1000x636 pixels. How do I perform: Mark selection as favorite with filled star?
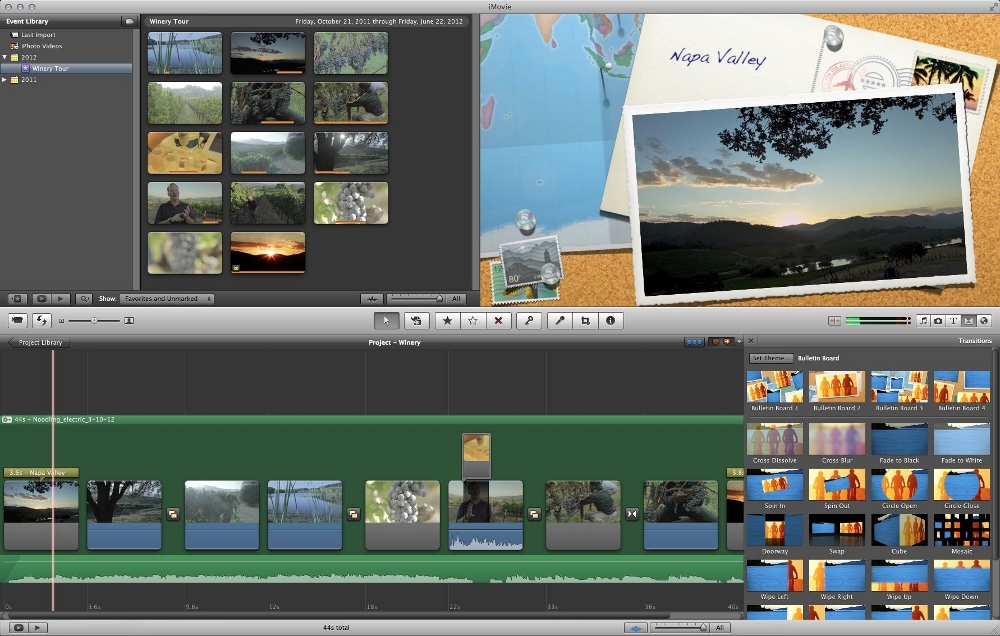(447, 320)
